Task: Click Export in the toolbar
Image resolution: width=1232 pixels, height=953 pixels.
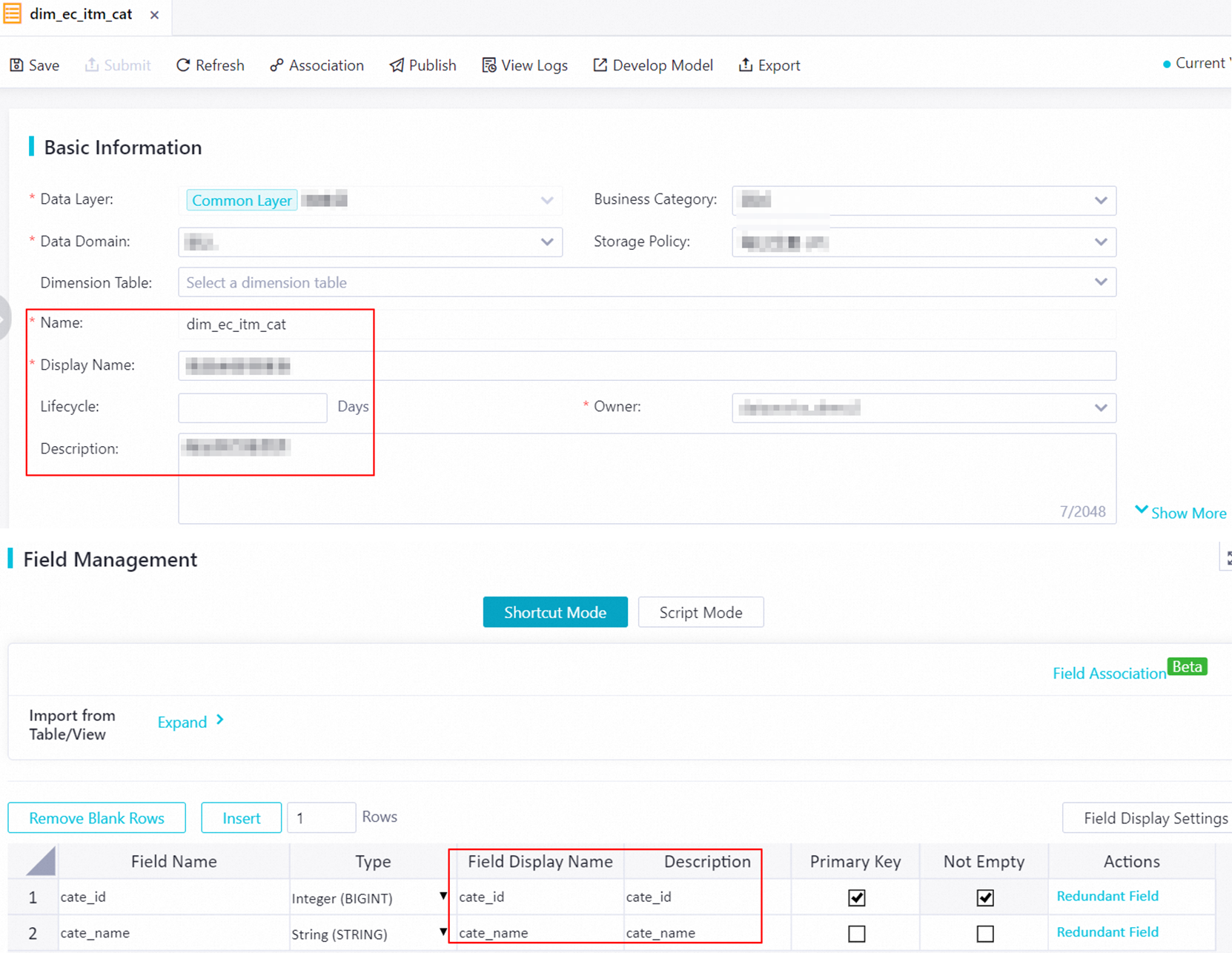Action: 769,65
